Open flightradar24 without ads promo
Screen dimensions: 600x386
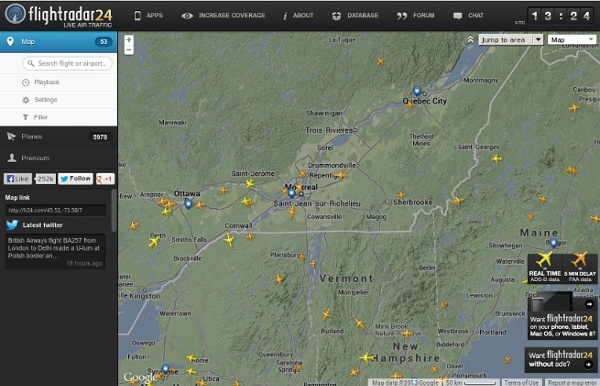(561, 360)
